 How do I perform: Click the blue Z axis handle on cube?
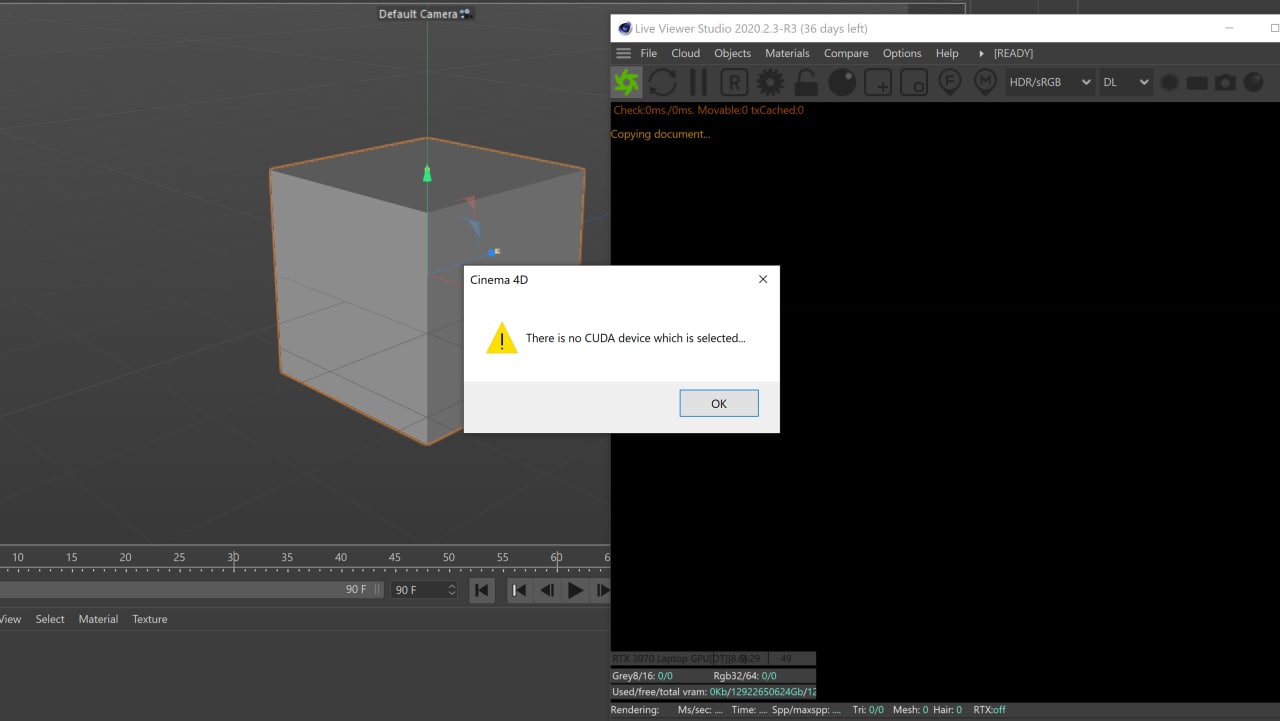click(x=493, y=252)
